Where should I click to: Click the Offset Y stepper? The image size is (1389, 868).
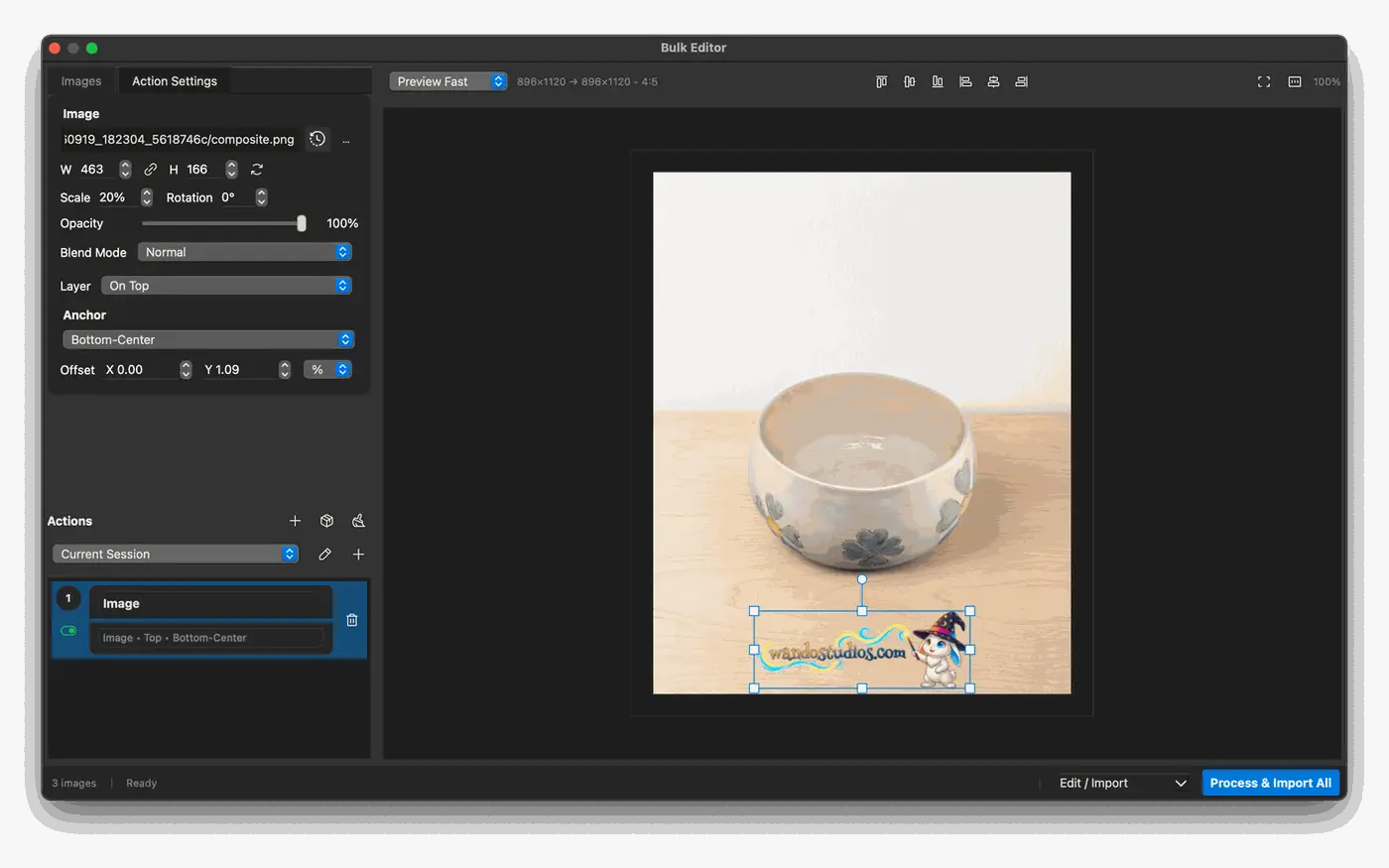click(x=285, y=369)
